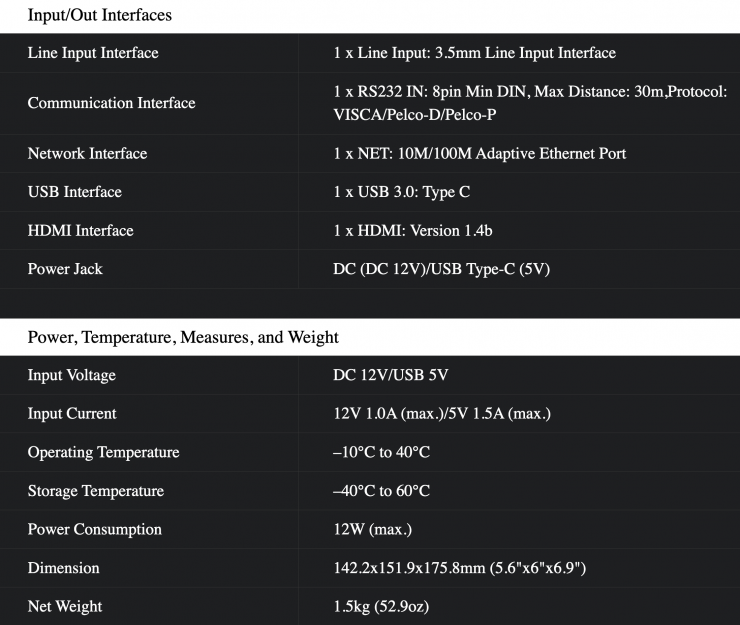Click the 12V 1.0A max input current value
Screen dimensions: 740x625
coord(442,414)
